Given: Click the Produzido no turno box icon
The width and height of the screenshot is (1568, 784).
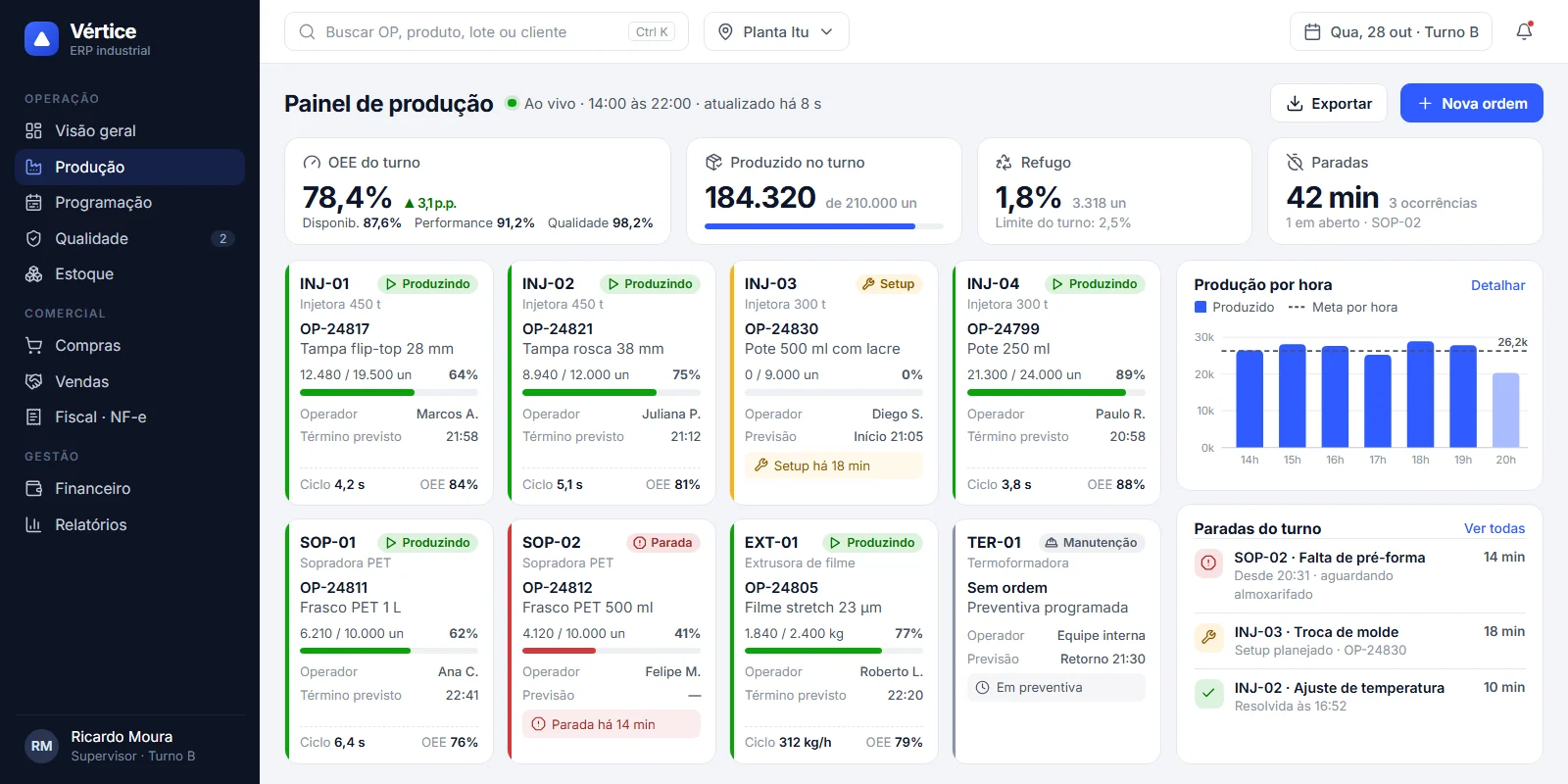Looking at the screenshot, I should coord(713,163).
